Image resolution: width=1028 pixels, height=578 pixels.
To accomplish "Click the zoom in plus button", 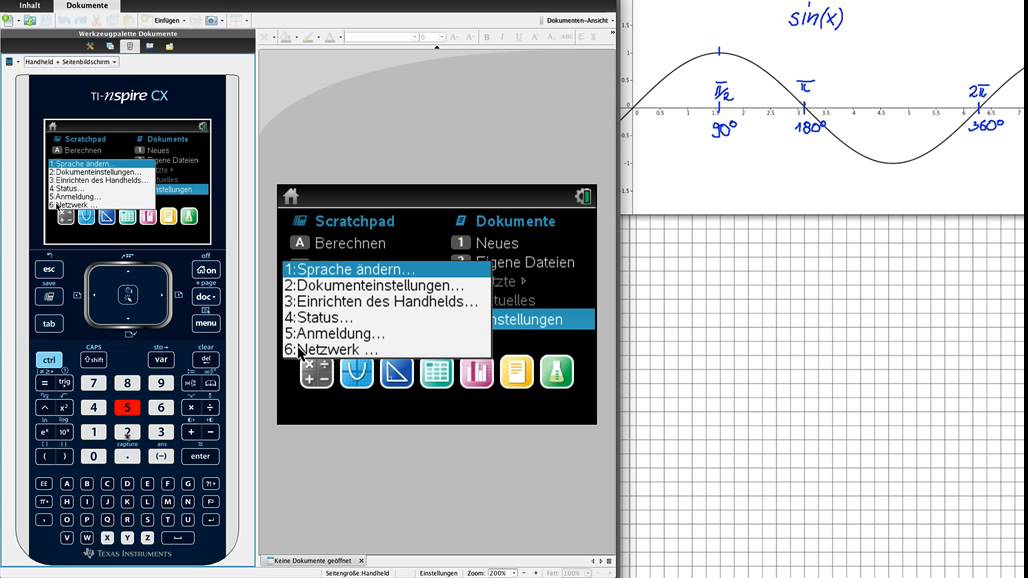I will (536, 573).
